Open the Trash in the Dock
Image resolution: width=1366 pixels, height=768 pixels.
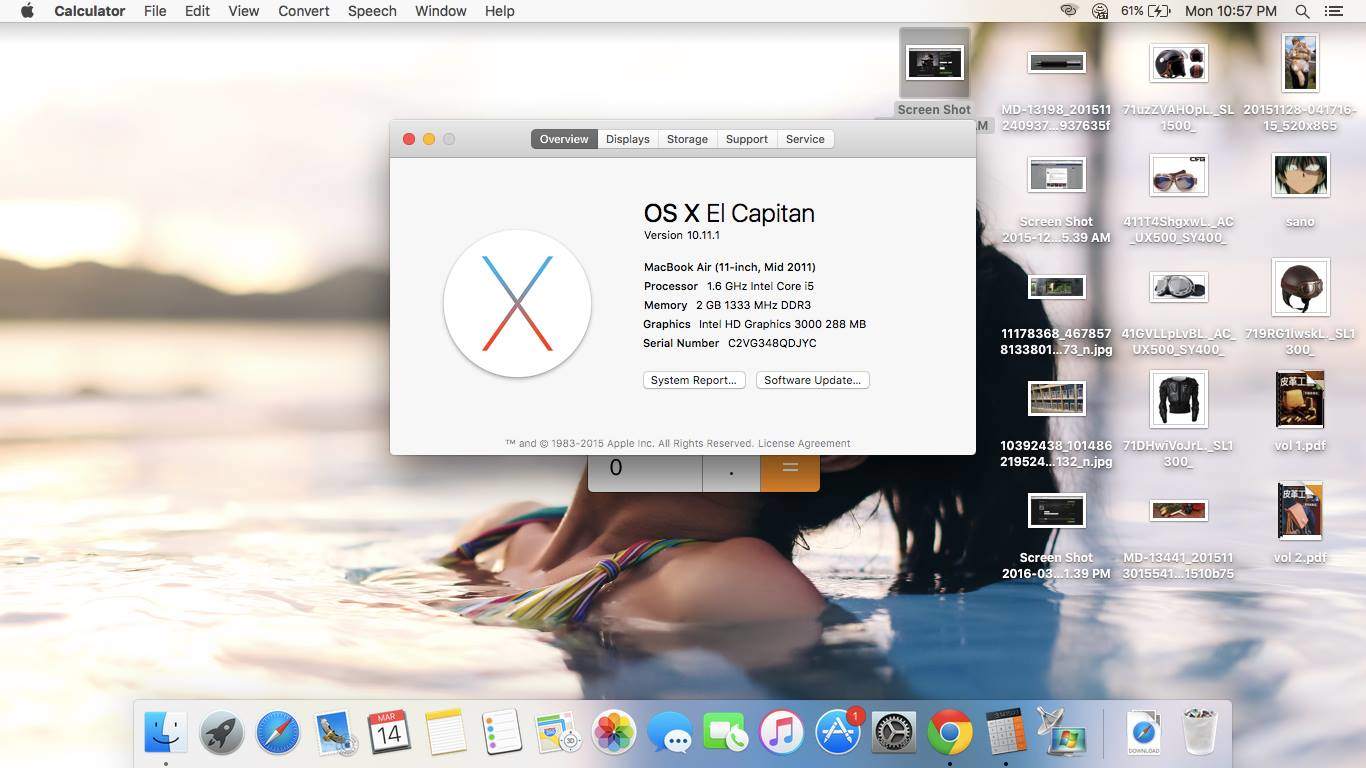[1199, 733]
